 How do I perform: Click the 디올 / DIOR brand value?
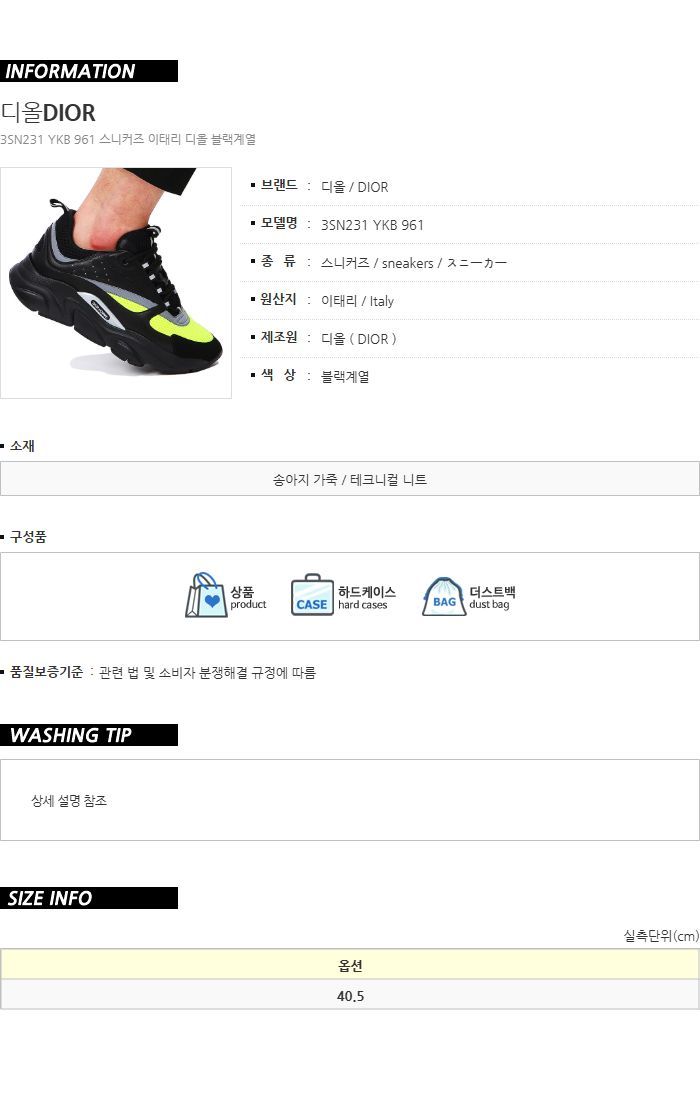[354, 187]
